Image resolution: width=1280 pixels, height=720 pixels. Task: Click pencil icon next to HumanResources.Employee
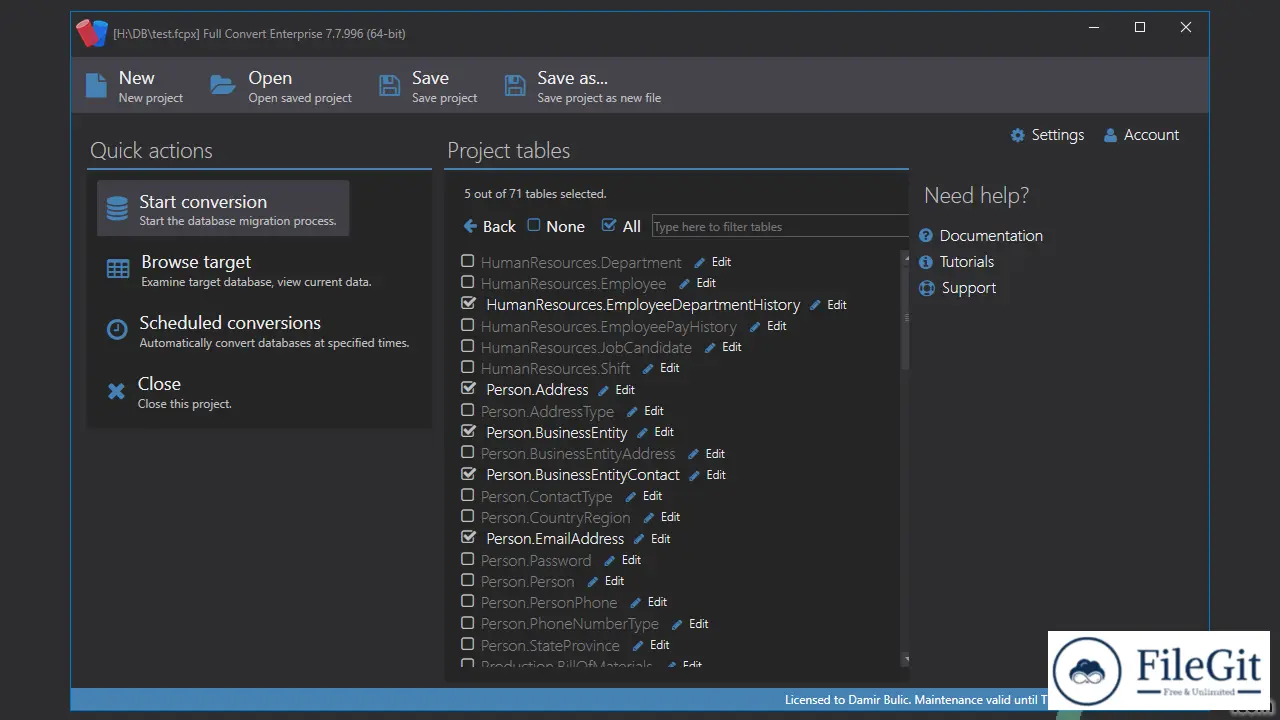[685, 283]
